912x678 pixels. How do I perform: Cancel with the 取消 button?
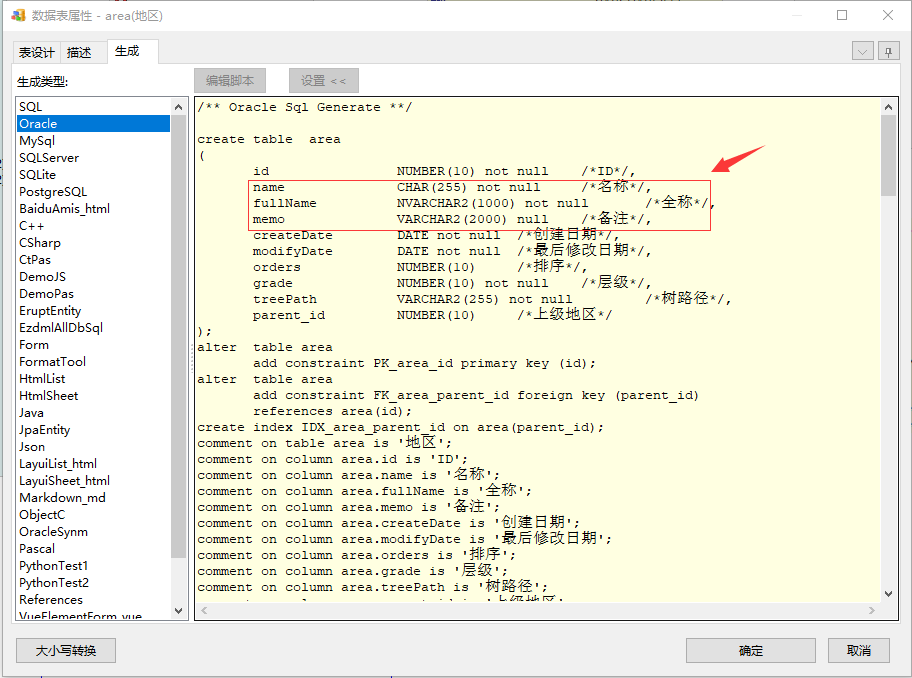click(858, 650)
